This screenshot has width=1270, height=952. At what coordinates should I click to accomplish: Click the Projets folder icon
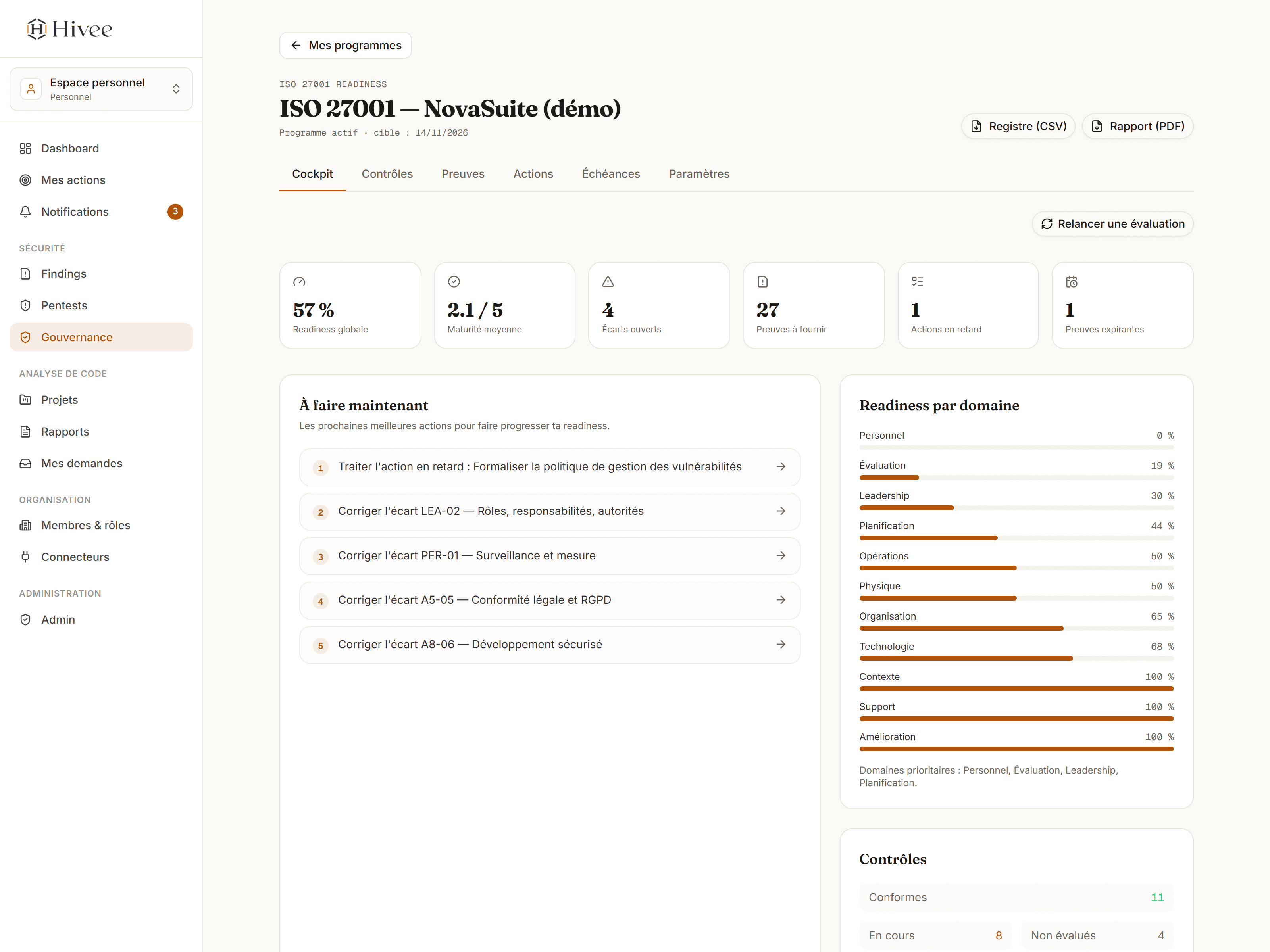click(25, 400)
